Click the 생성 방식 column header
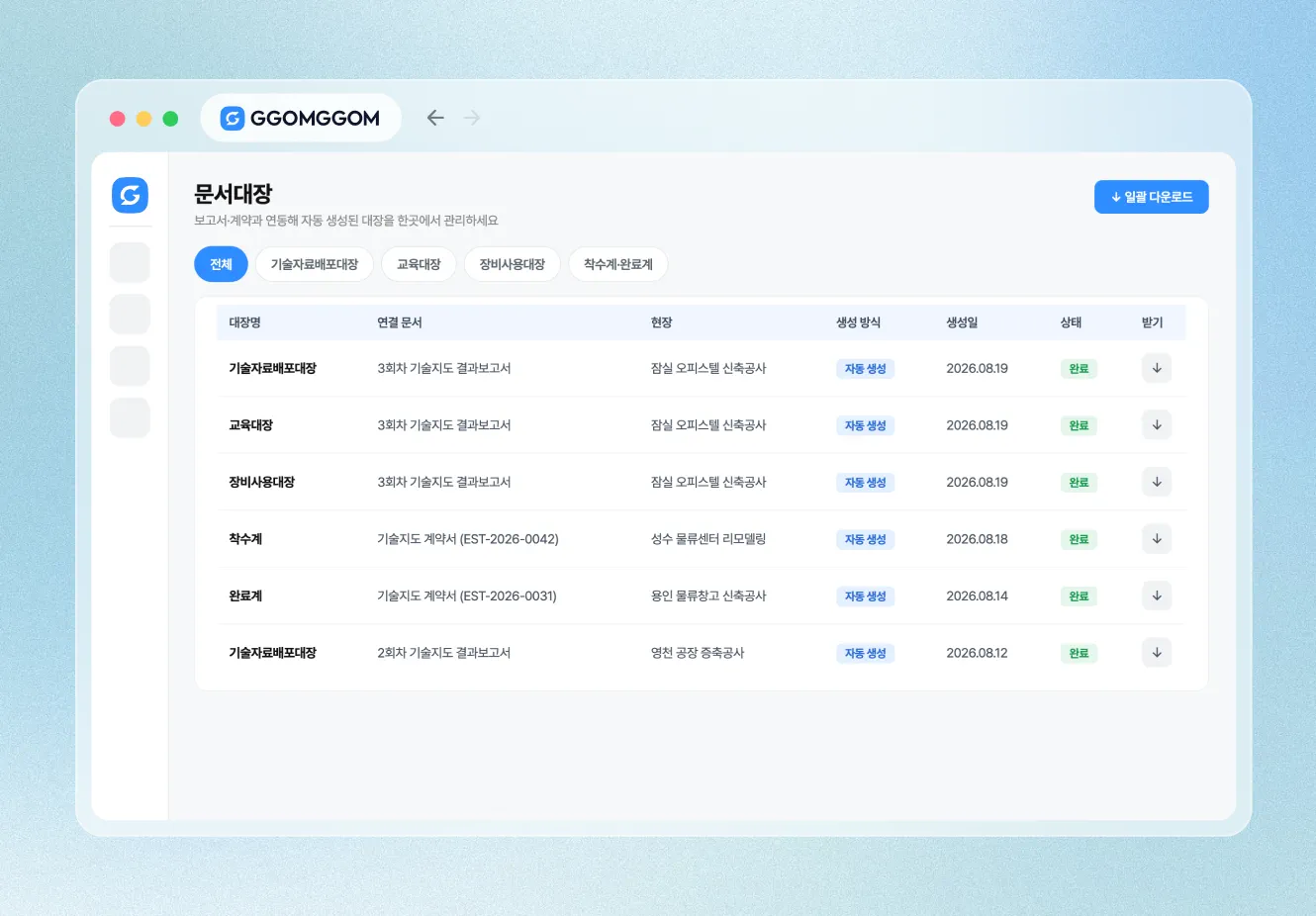This screenshot has width=1316, height=916. pos(859,322)
